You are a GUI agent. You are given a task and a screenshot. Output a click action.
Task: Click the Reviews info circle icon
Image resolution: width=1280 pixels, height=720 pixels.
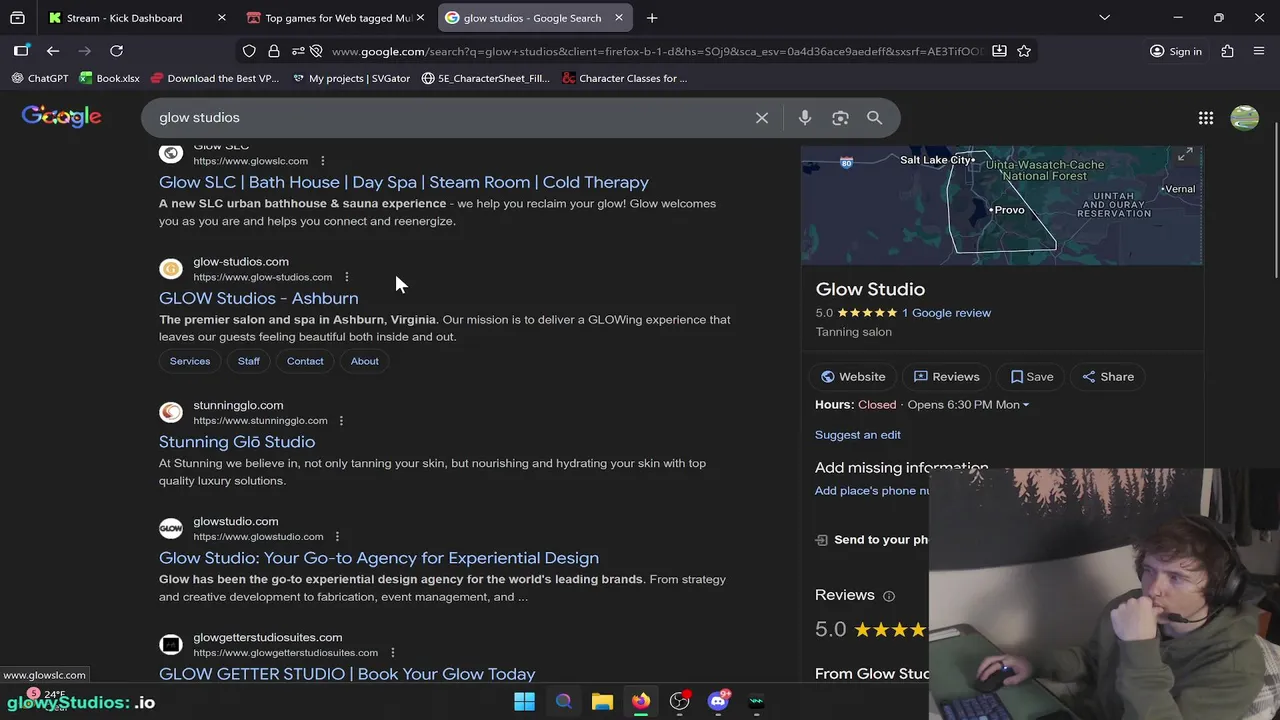[889, 596]
